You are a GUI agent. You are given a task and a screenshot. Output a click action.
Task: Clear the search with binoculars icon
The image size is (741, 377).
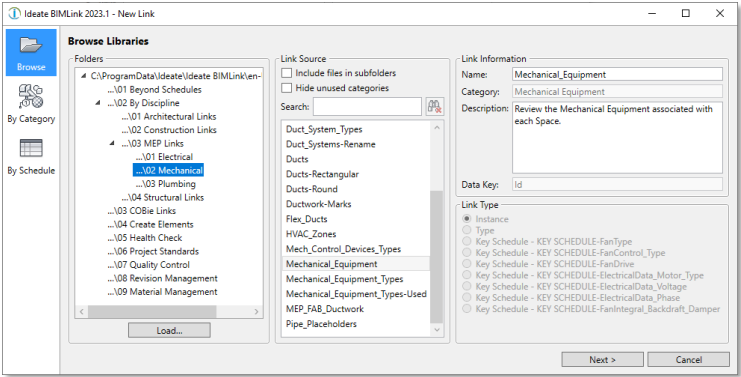[434, 106]
